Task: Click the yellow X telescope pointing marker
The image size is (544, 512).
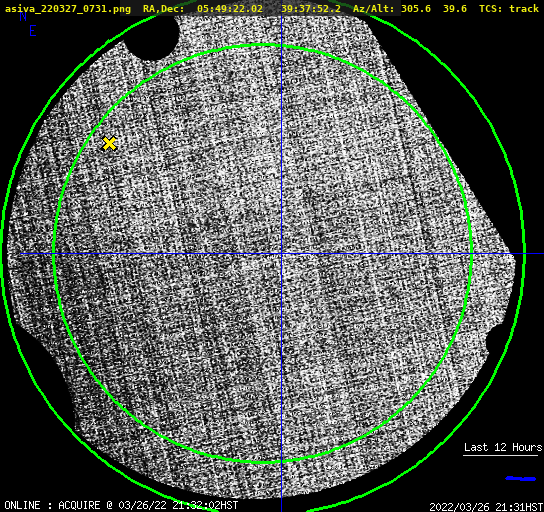Action: point(109,143)
